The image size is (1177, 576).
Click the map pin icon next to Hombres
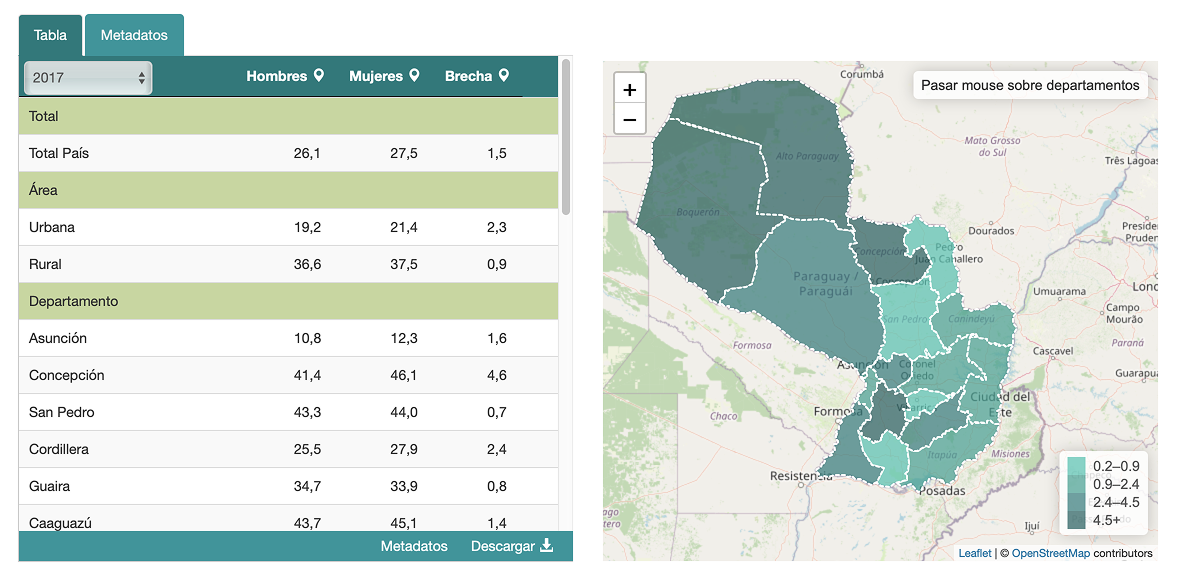pyautogui.click(x=319, y=76)
